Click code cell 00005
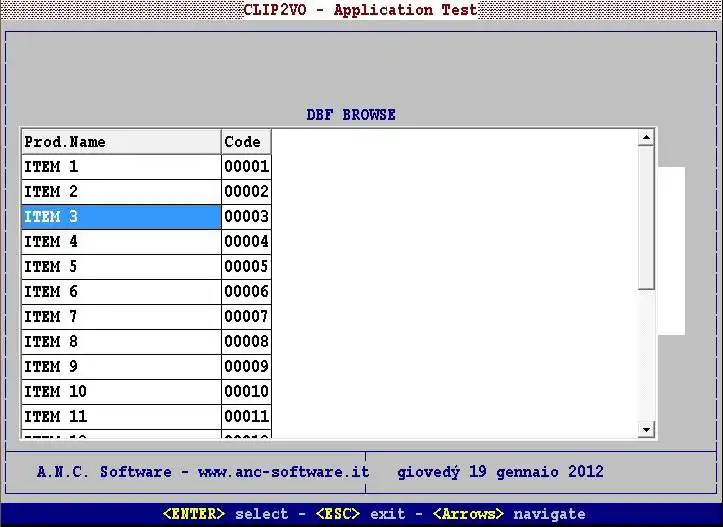 (246, 266)
